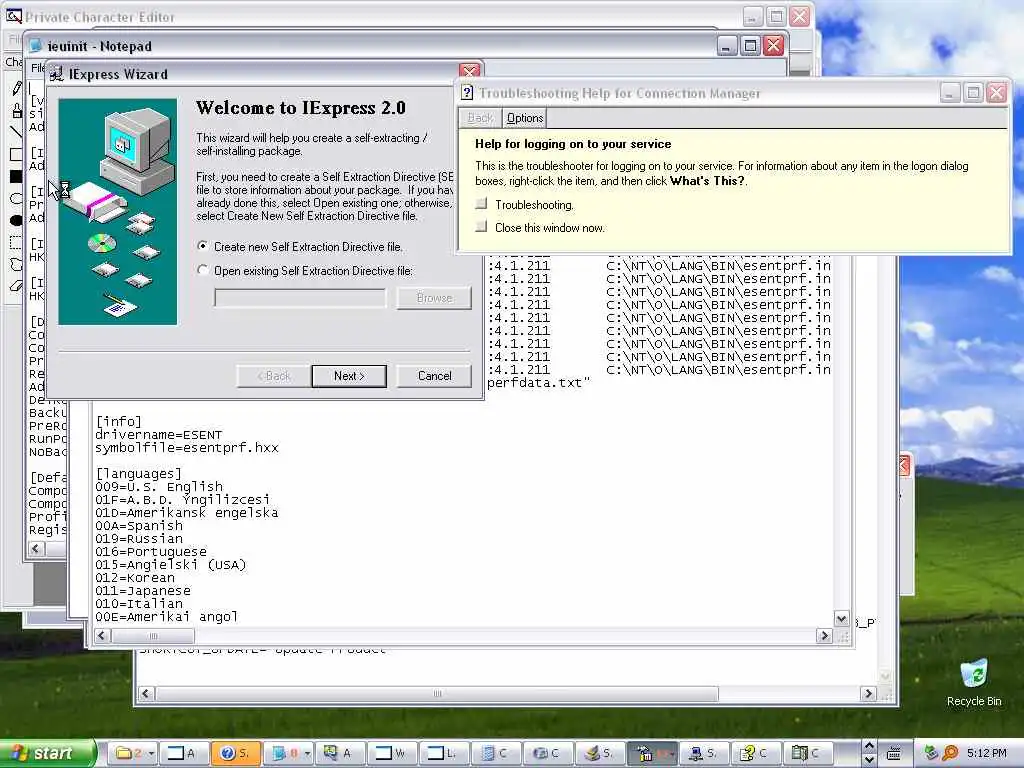Click the Troubleshooting Help window title icon
Image resolution: width=1024 pixels, height=768 pixels.
point(467,93)
